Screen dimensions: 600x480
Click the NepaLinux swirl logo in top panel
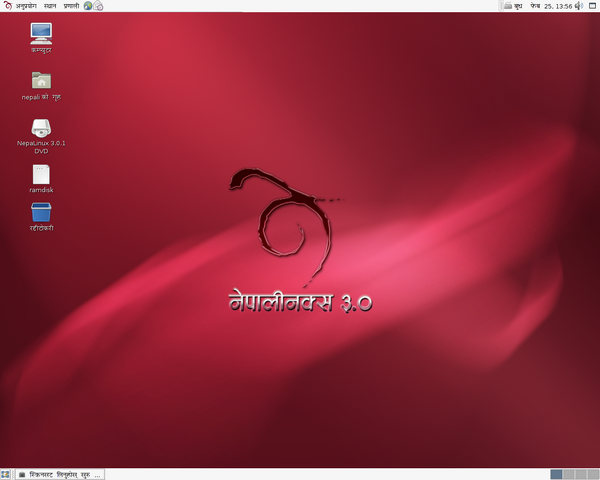click(8, 5)
